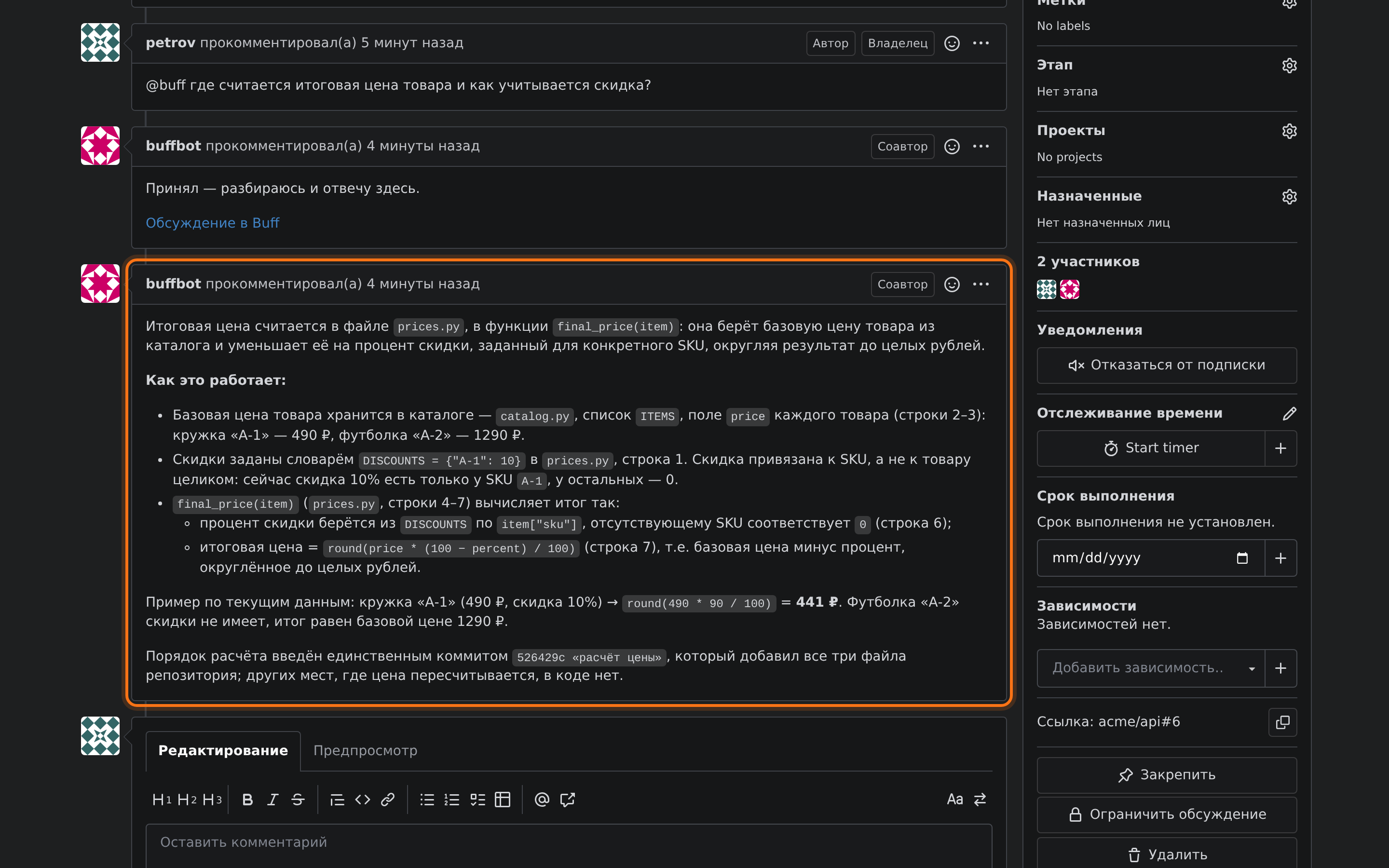Apply bold formatting in editor toolbar
1389x868 pixels.
(x=247, y=799)
